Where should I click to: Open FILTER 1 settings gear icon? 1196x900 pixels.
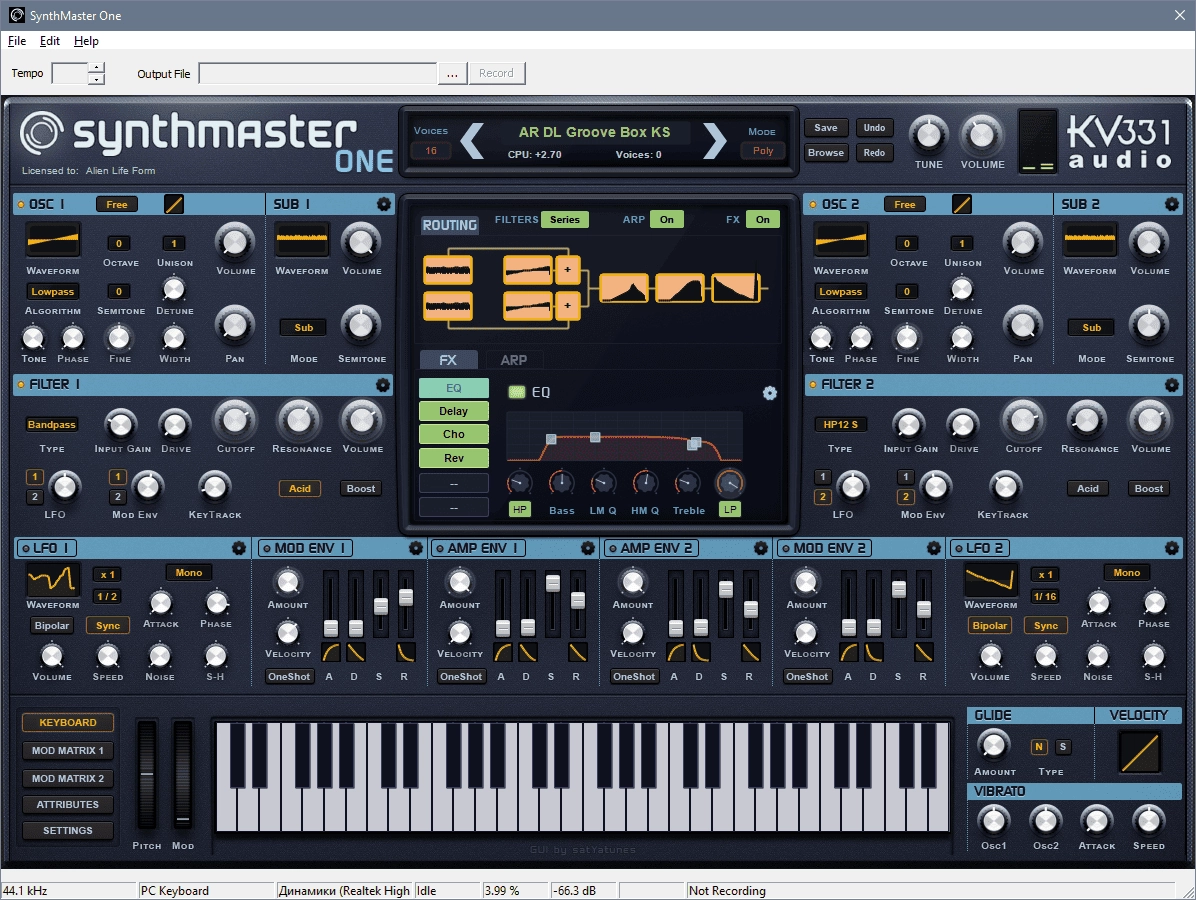point(383,385)
